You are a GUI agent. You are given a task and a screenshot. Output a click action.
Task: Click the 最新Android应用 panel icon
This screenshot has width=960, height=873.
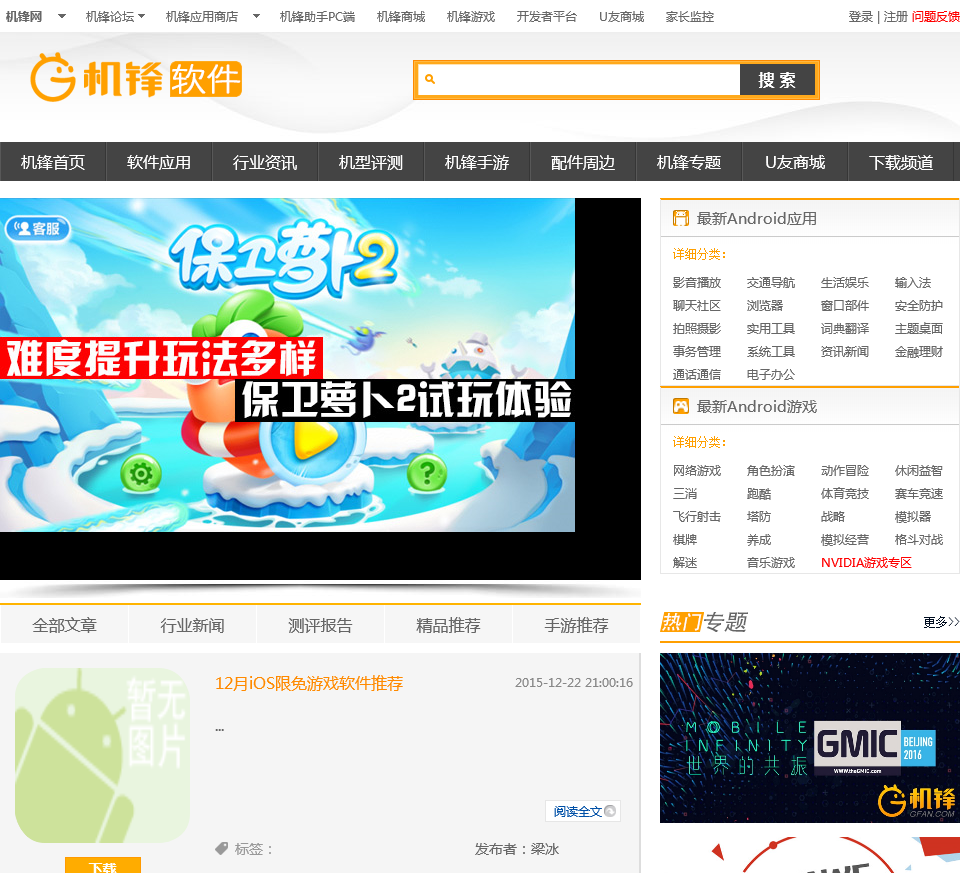pos(680,218)
